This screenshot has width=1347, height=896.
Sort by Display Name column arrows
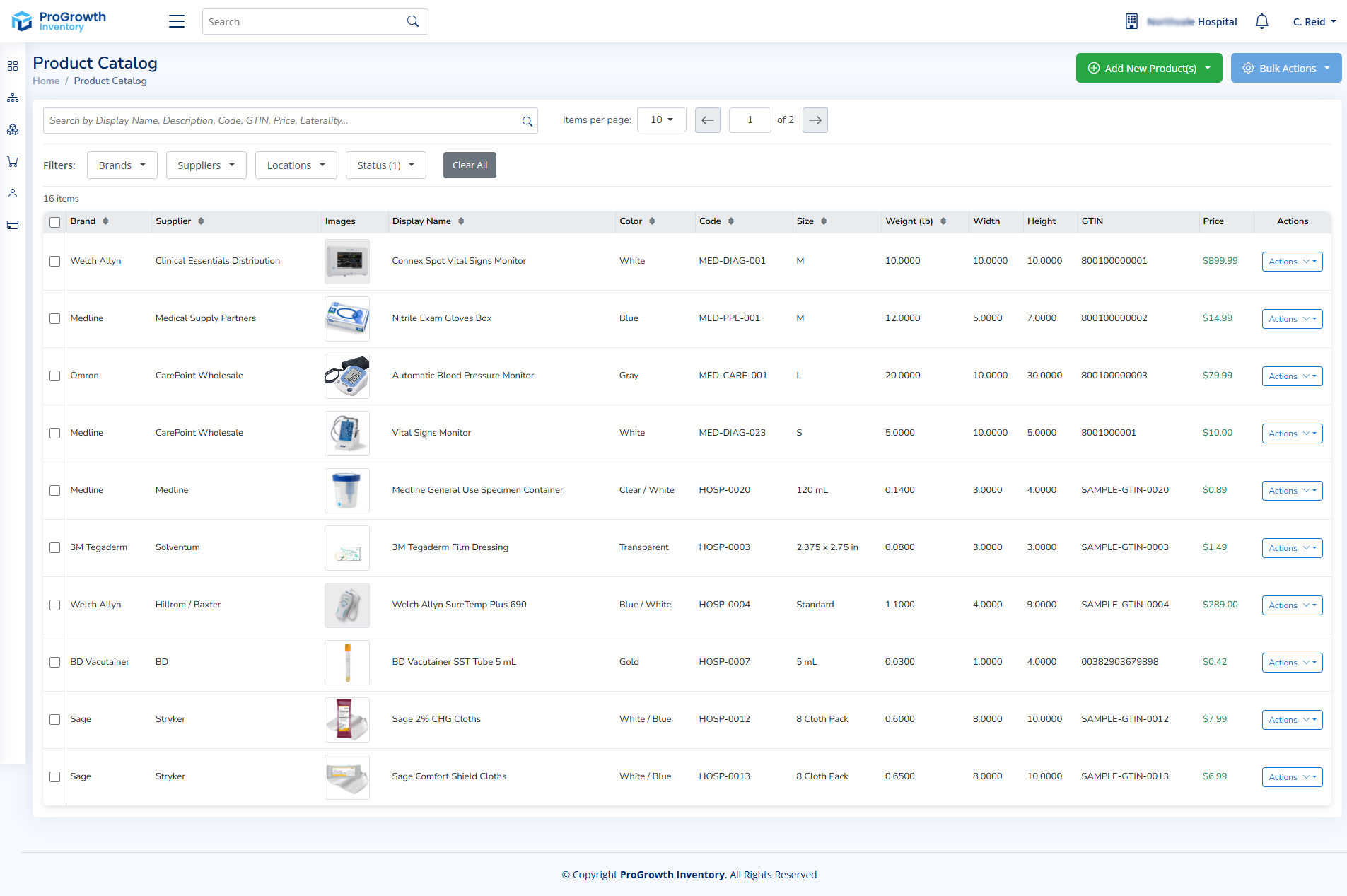[461, 221]
